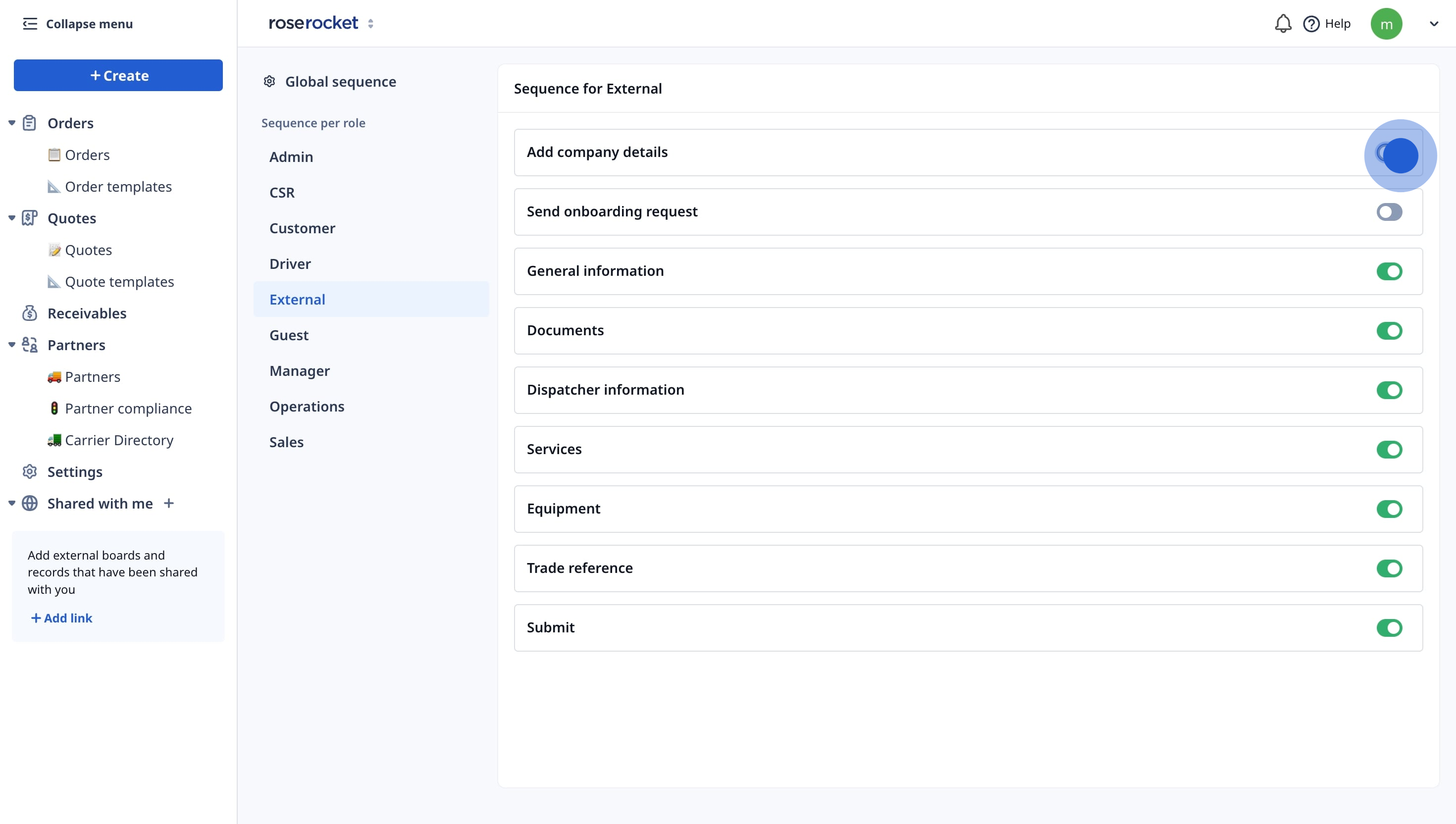Open the Driver role sequence
Viewport: 1456px width, 824px height.
(371, 264)
